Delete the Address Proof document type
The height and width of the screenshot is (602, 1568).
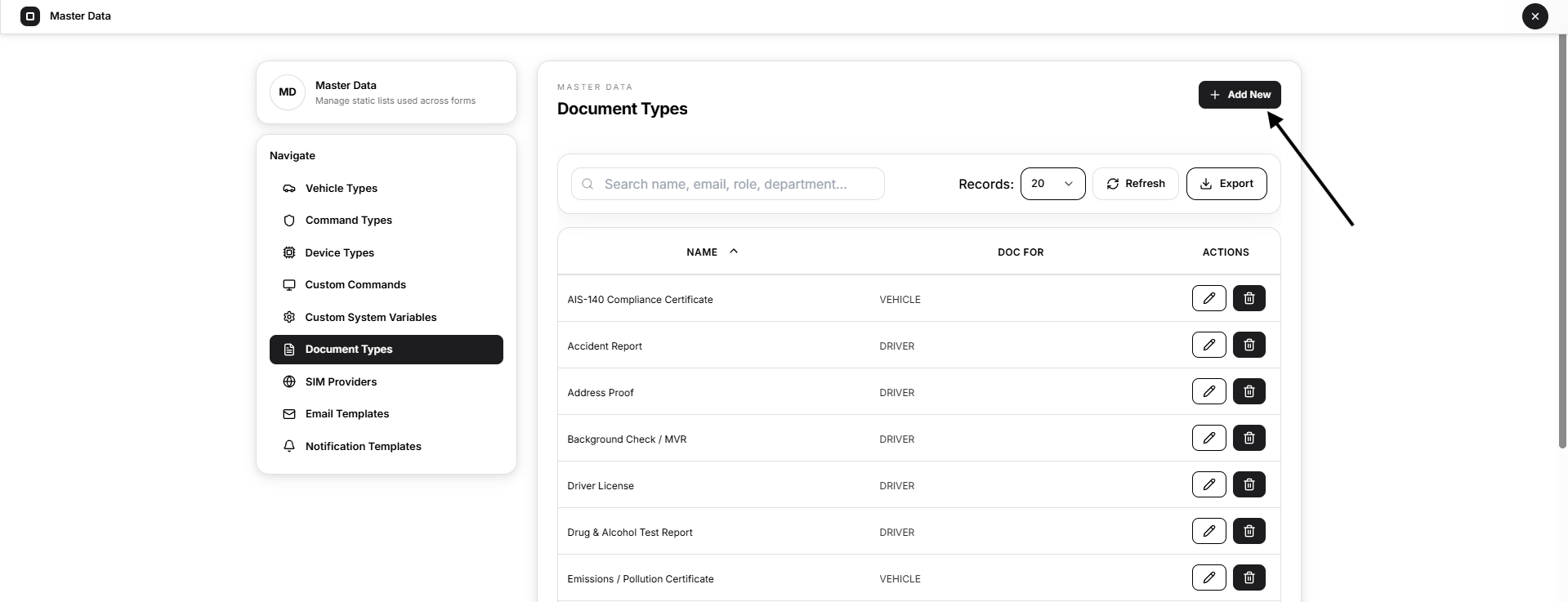[1249, 391]
